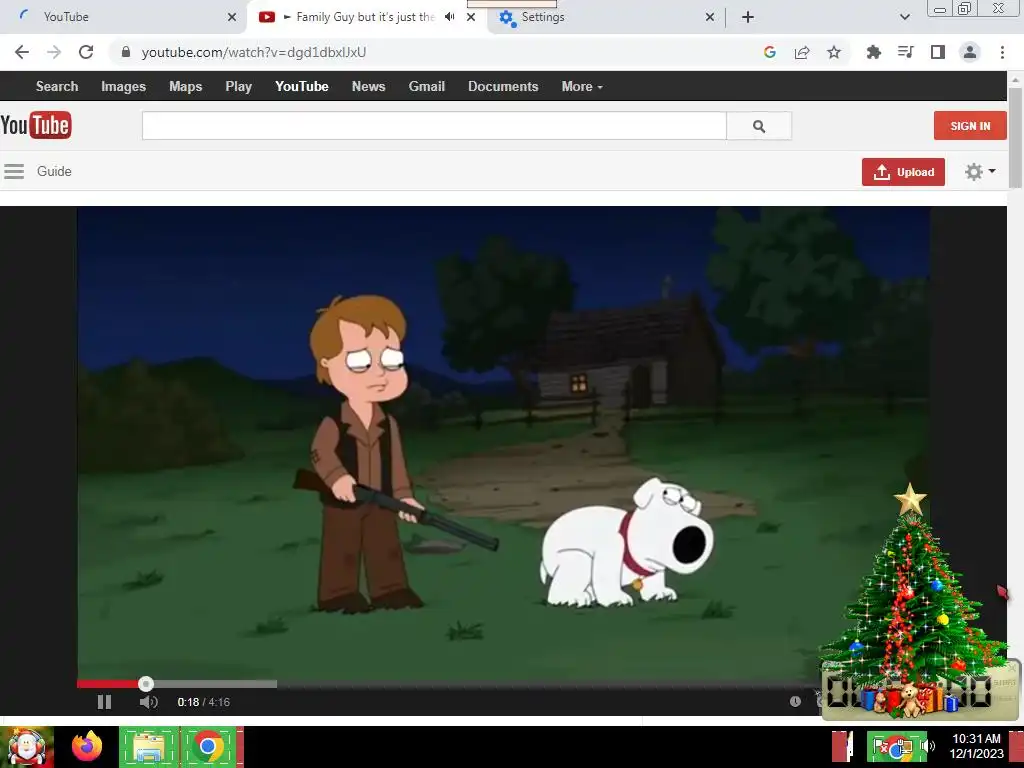The height and width of the screenshot is (768, 1024).
Task: Open Play in the Google bar
Action: click(238, 86)
